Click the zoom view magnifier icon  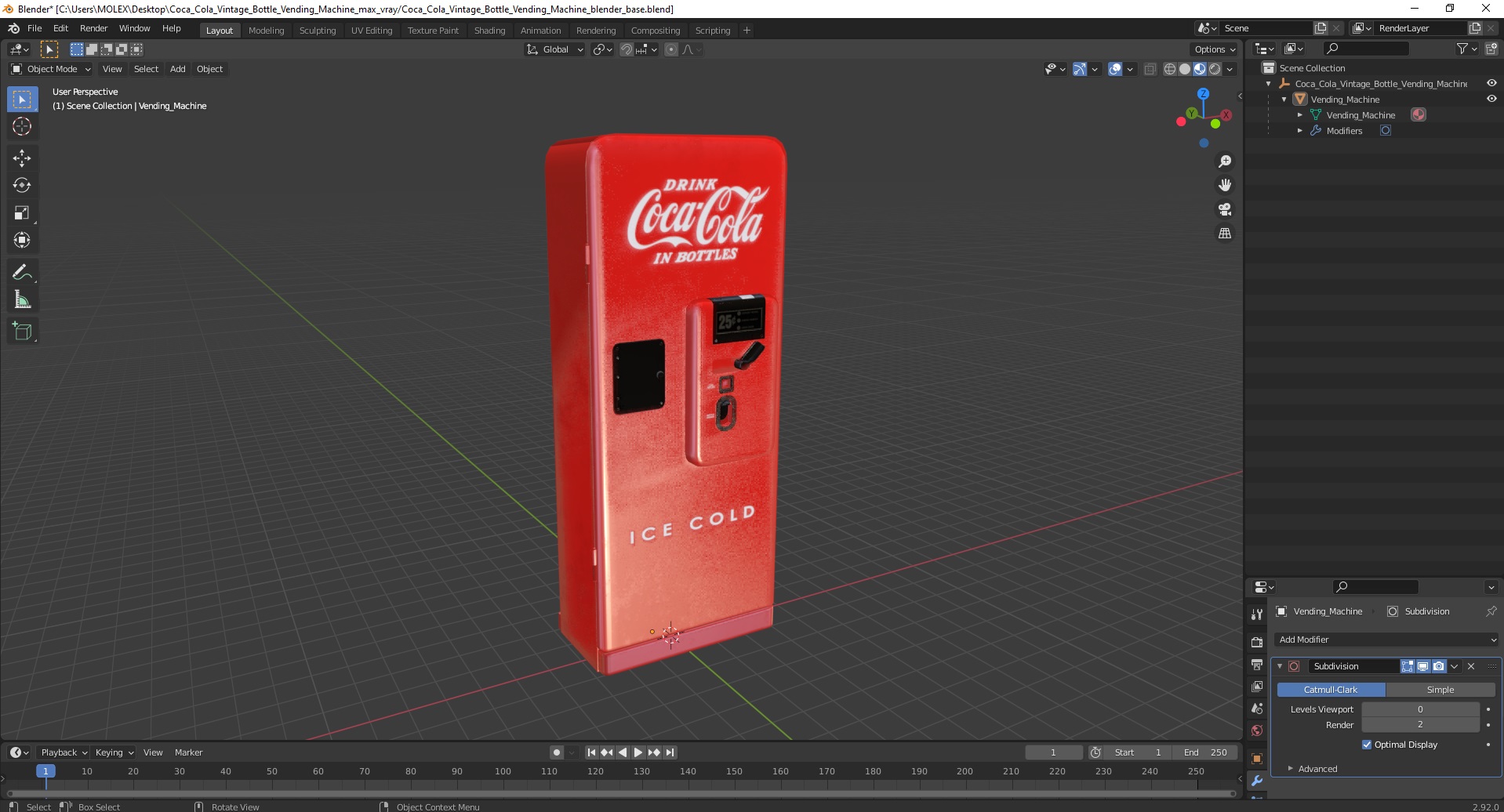click(1224, 161)
